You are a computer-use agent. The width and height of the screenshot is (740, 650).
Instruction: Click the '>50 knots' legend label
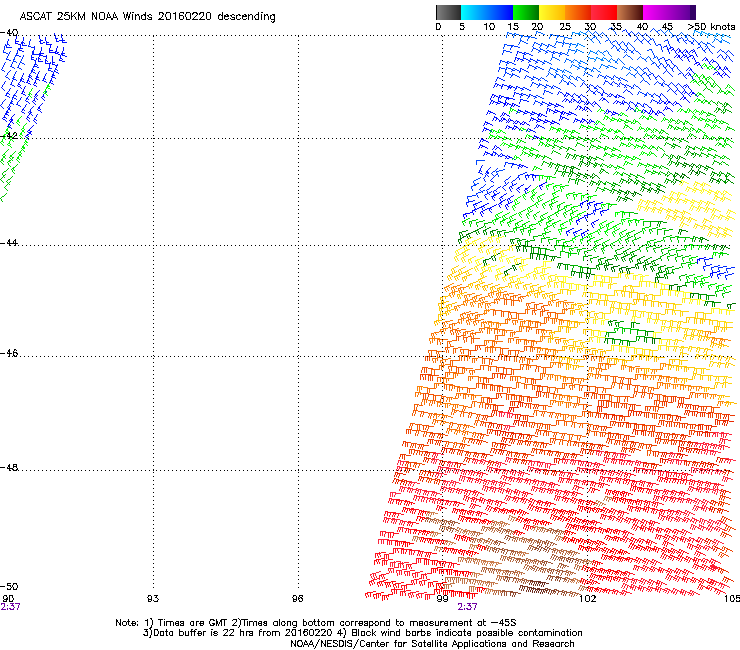tap(711, 27)
